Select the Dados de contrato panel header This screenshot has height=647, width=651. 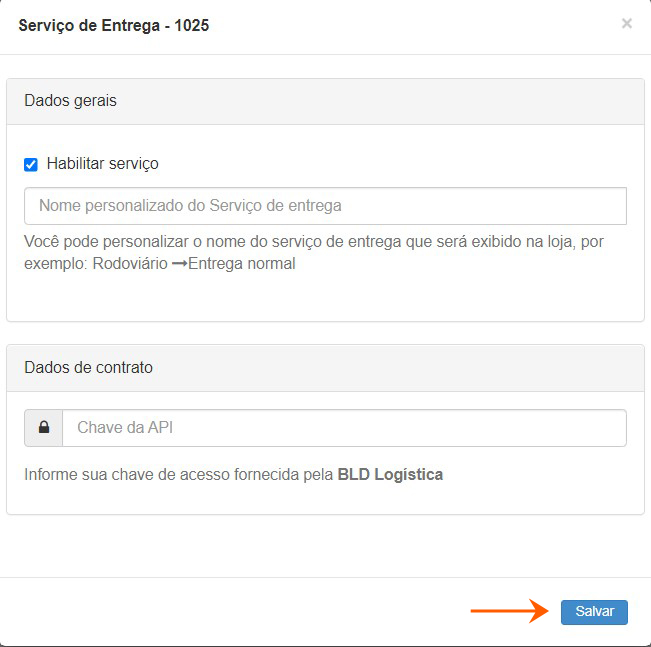click(325, 367)
